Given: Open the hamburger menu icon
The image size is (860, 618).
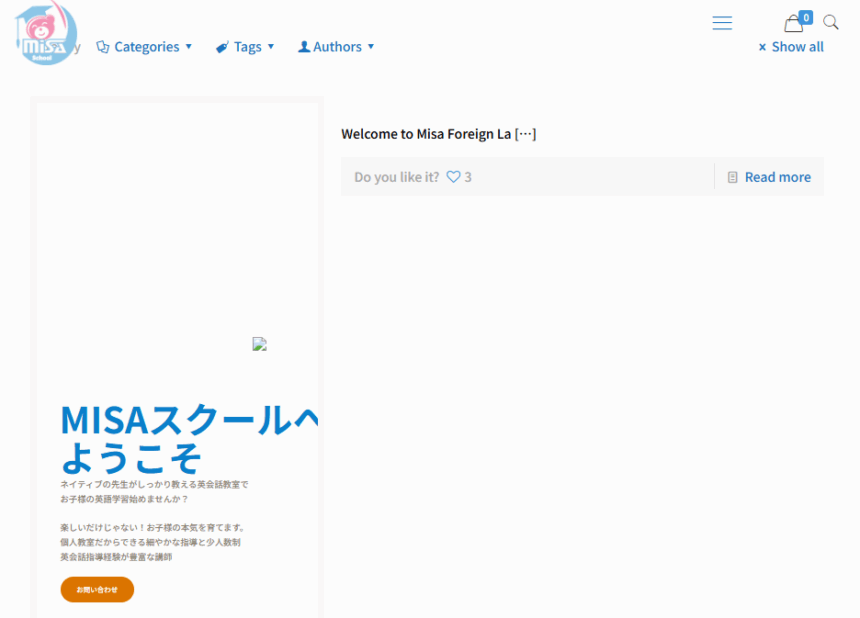Looking at the screenshot, I should coord(722,23).
